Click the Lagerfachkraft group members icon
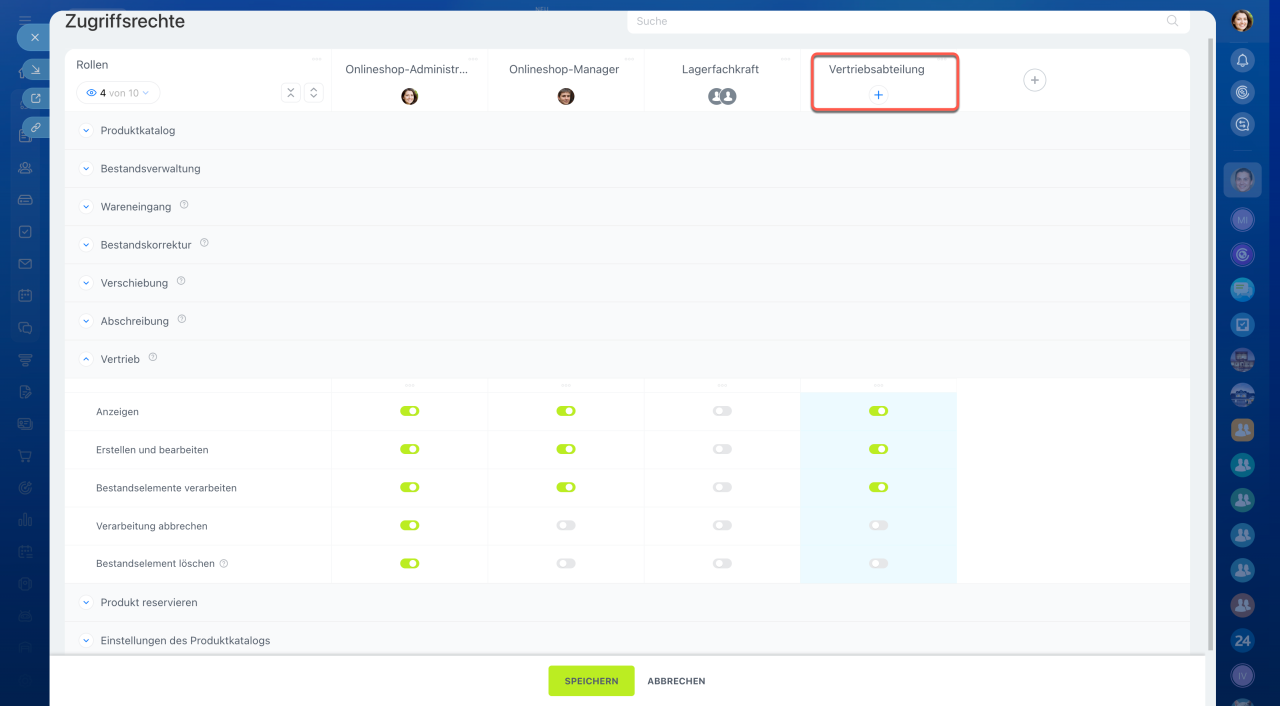The width and height of the screenshot is (1280, 706). click(722, 97)
